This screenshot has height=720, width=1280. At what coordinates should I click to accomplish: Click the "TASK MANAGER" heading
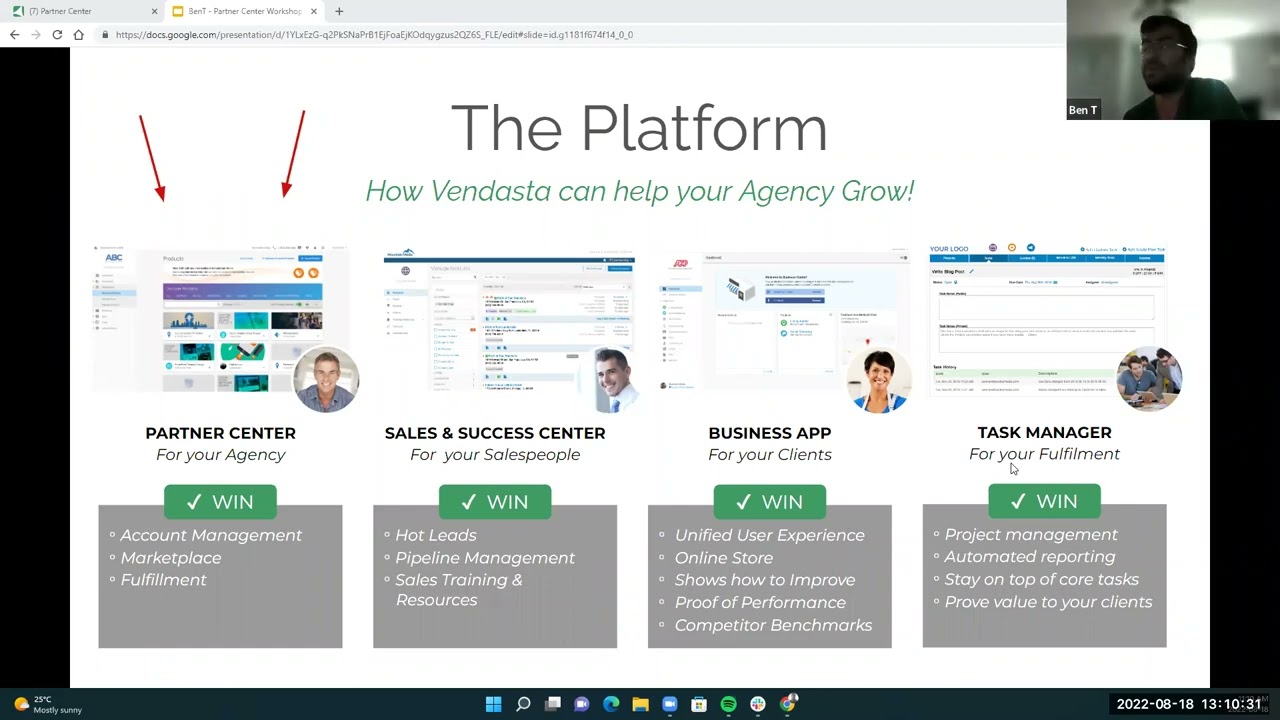1044,432
